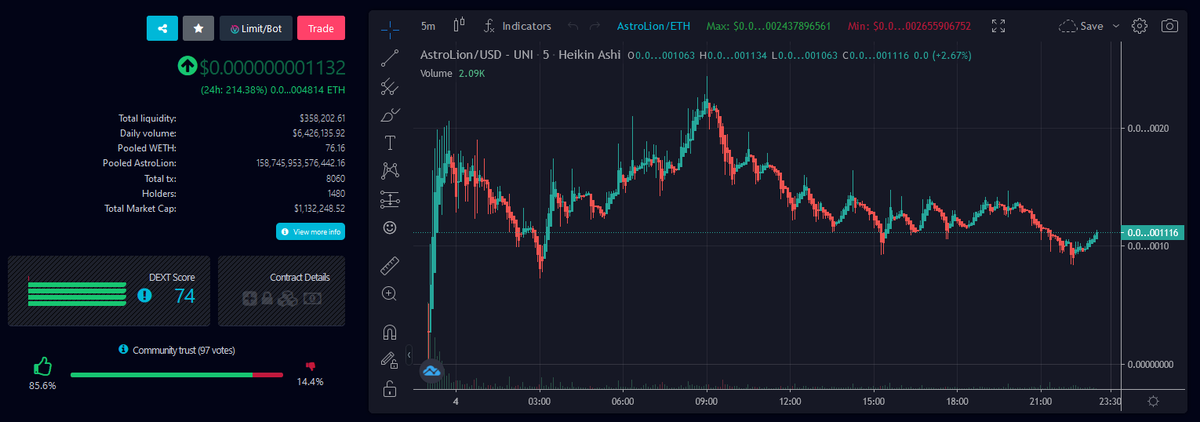
Task: Toggle Lock all drawing tools
Action: click(x=390, y=388)
